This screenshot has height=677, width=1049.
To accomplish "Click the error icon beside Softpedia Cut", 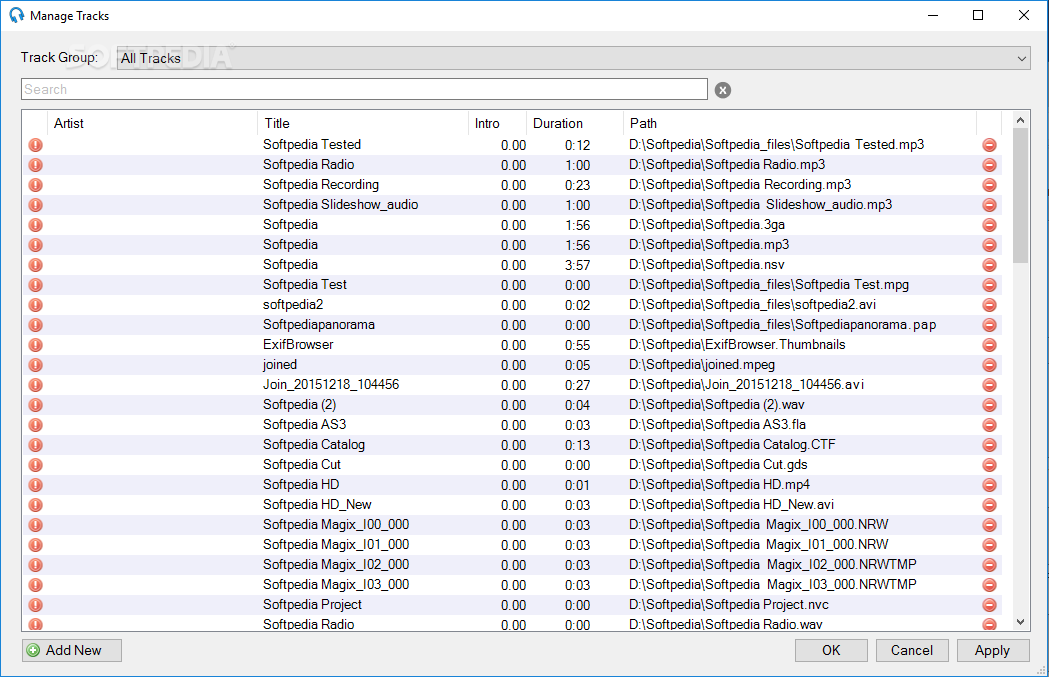I will tap(35, 465).
